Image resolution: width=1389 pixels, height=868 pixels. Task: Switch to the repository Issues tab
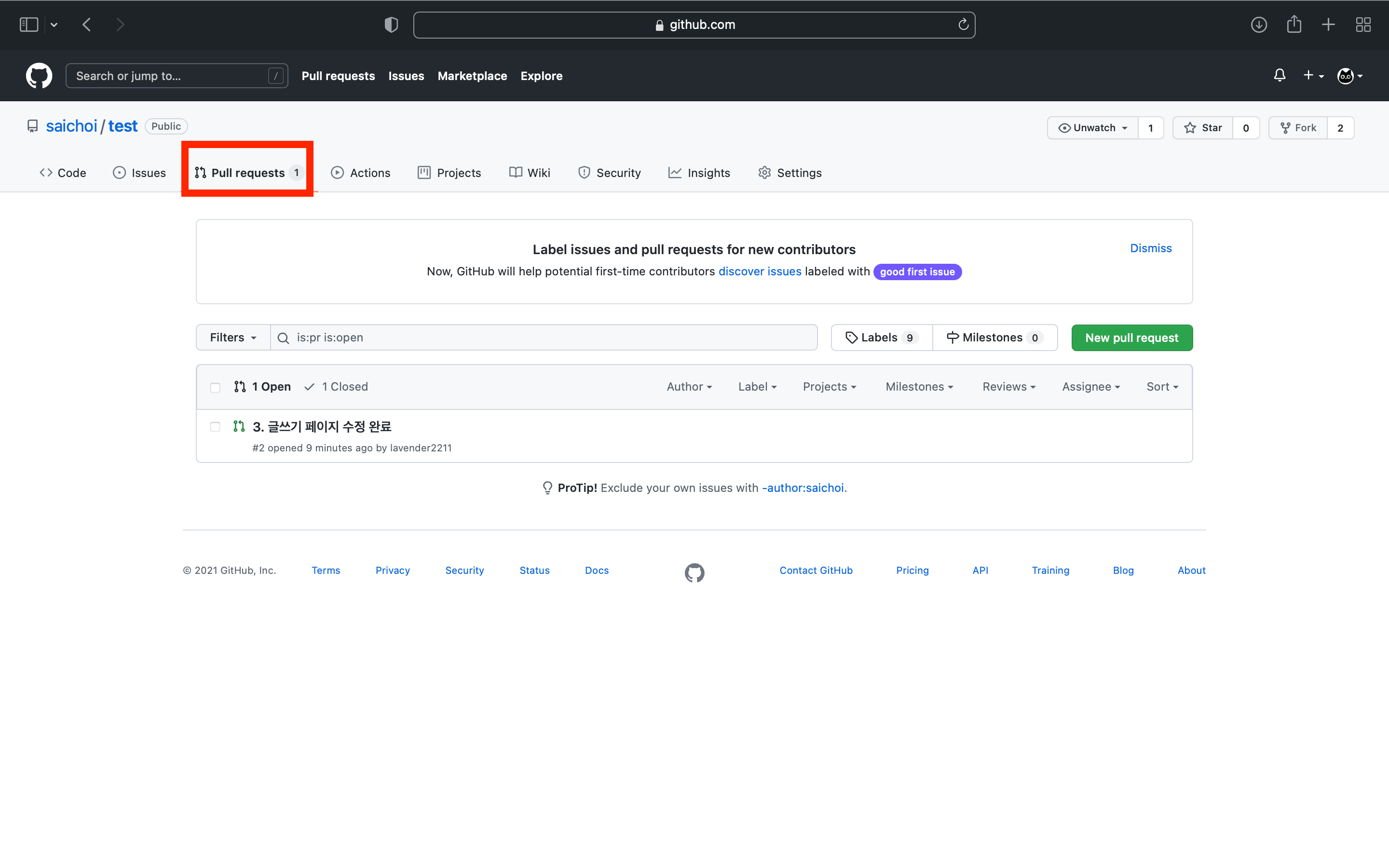click(x=139, y=173)
